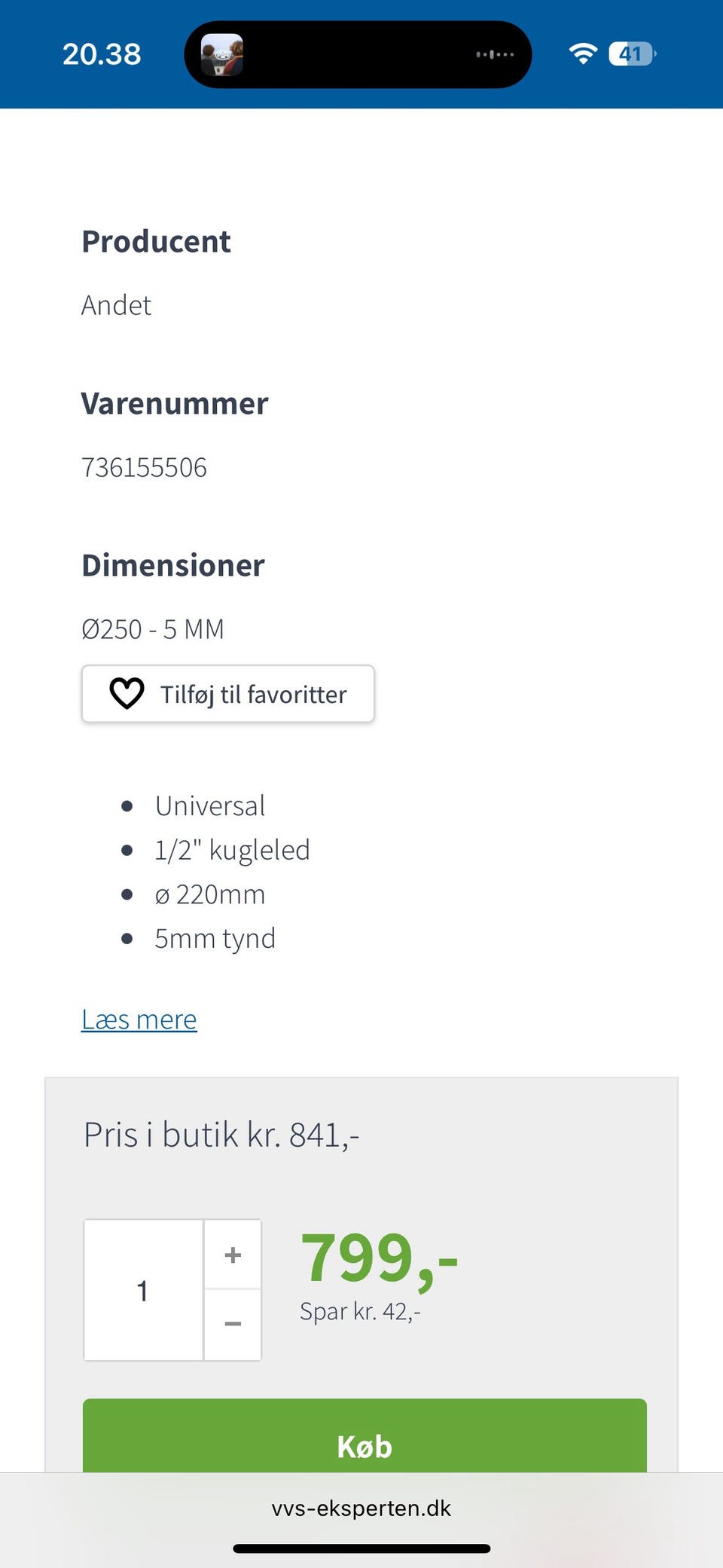Click the quantity input field
The image size is (723, 1568).
[x=143, y=1290]
